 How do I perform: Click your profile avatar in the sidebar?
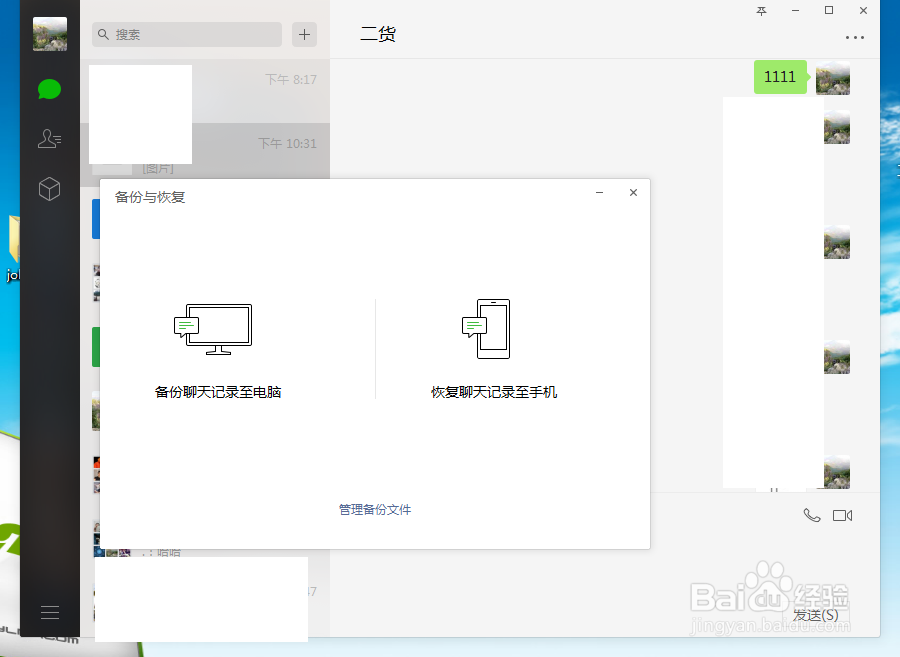tap(49, 34)
